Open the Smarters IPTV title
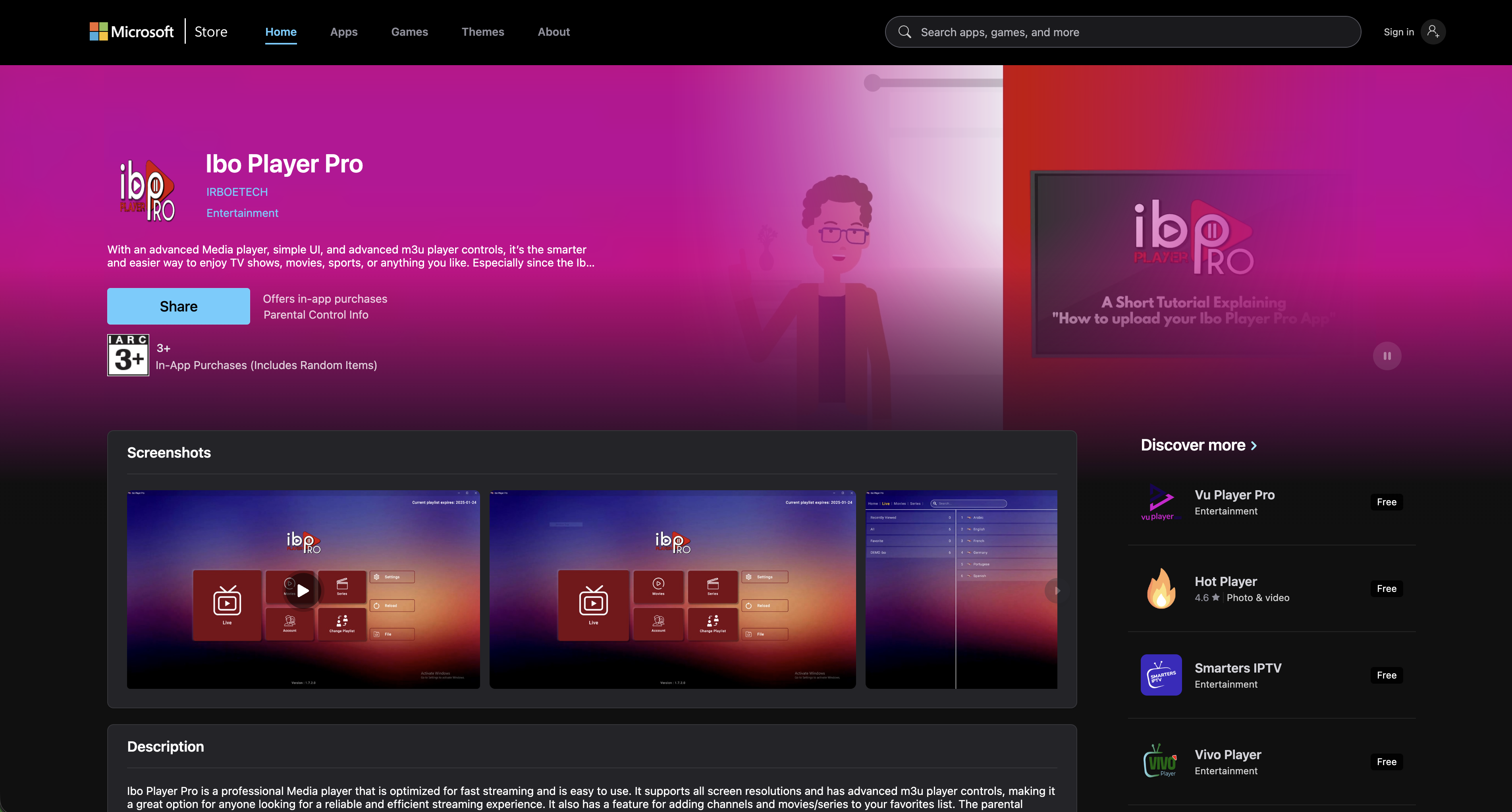 point(1238,668)
